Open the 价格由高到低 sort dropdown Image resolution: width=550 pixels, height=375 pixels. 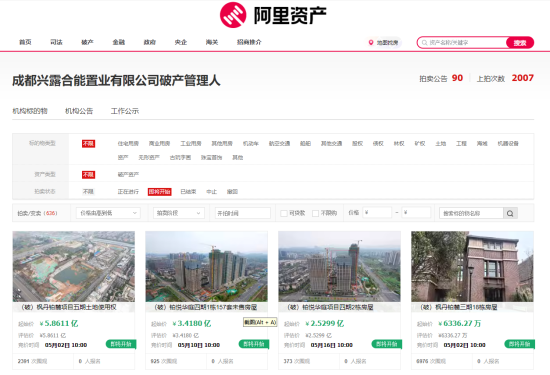[x=108, y=213]
